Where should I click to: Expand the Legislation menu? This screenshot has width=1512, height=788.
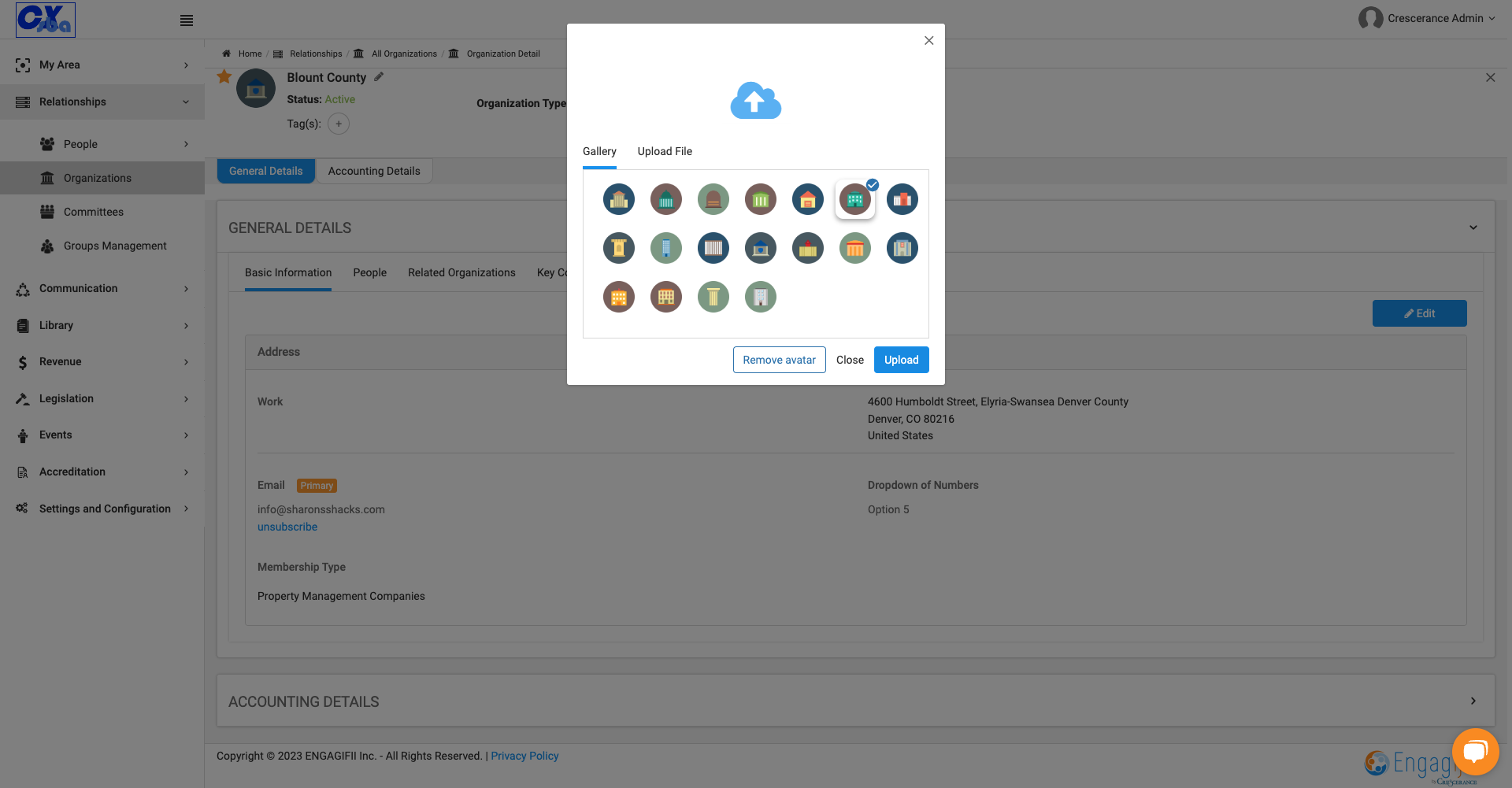102,398
